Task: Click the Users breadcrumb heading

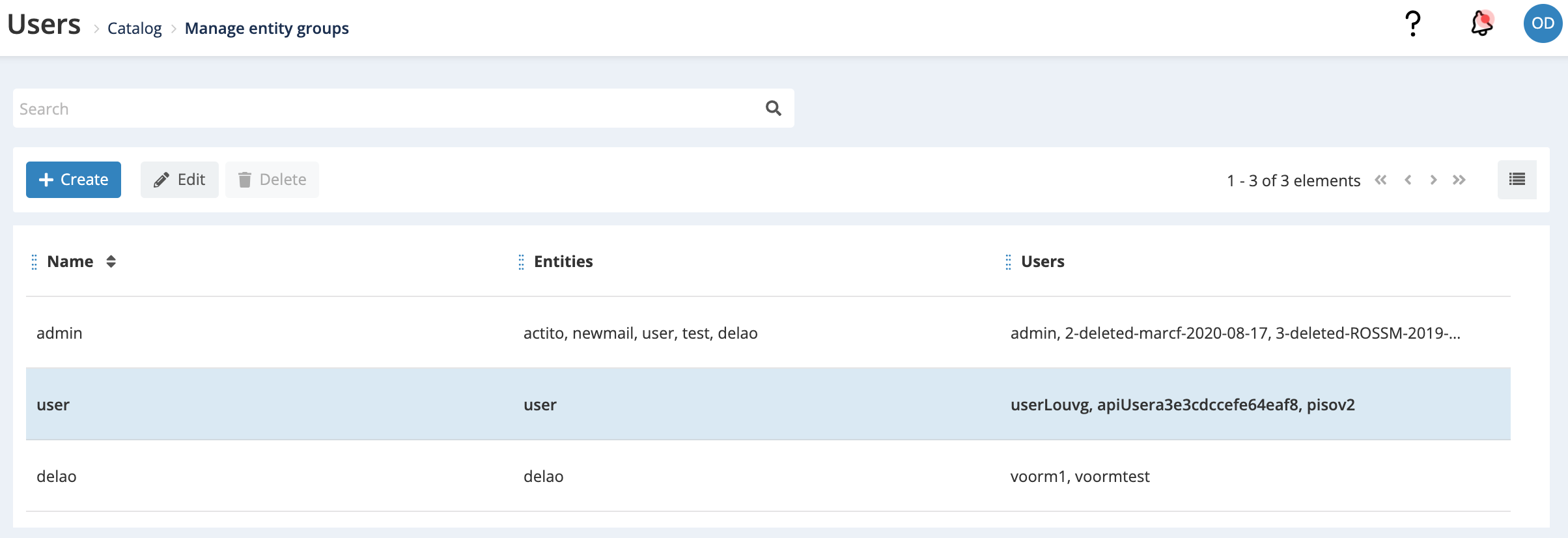Action: coord(44,25)
